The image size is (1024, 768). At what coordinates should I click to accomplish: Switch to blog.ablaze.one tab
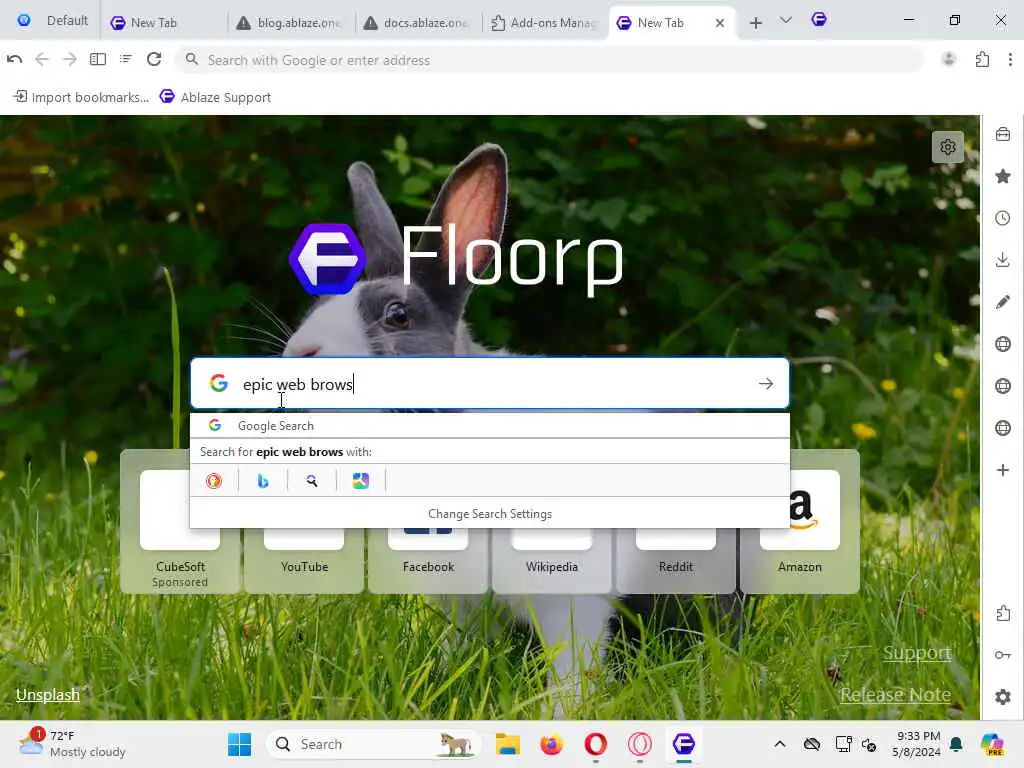(289, 23)
